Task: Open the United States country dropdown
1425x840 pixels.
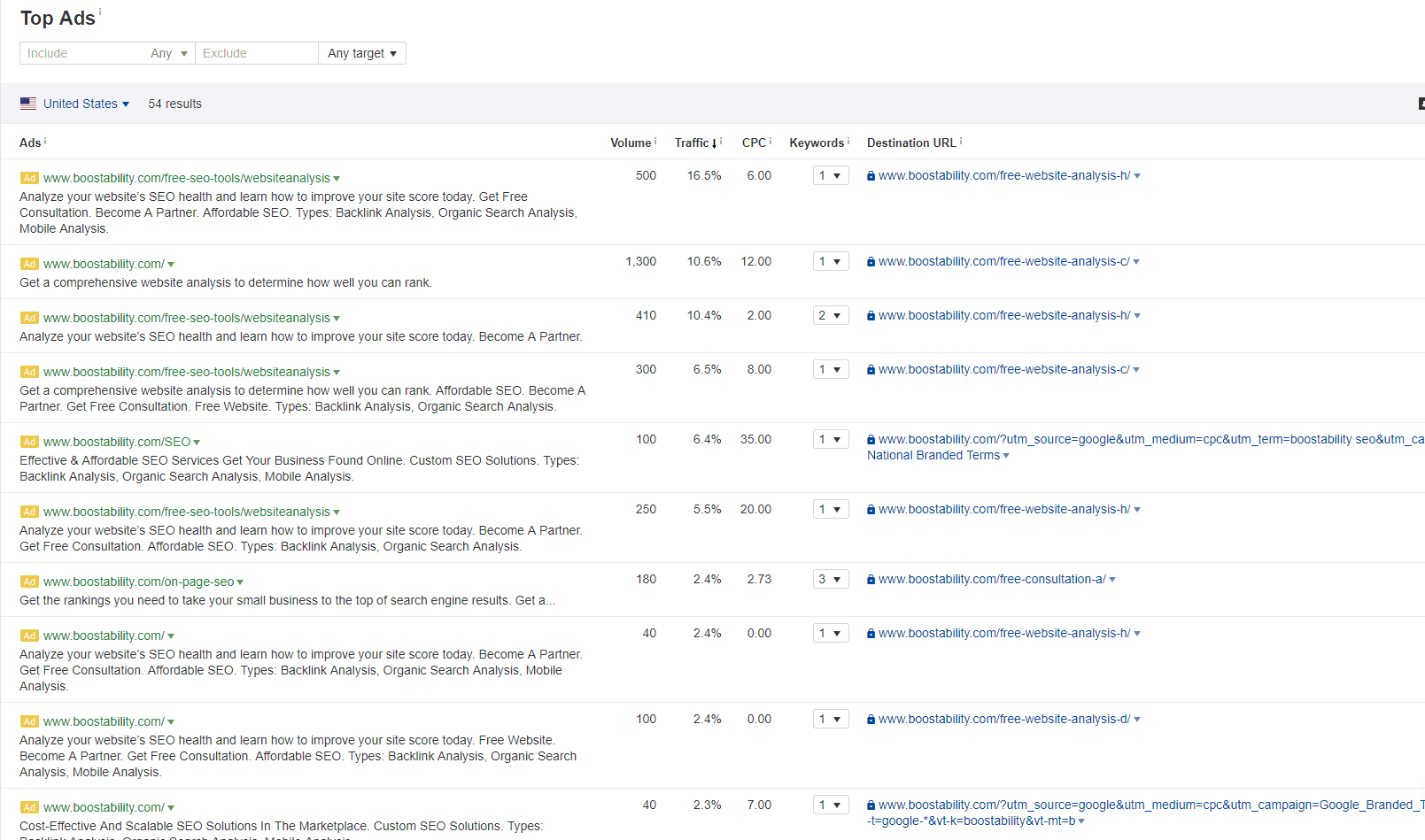Action: 127,104
